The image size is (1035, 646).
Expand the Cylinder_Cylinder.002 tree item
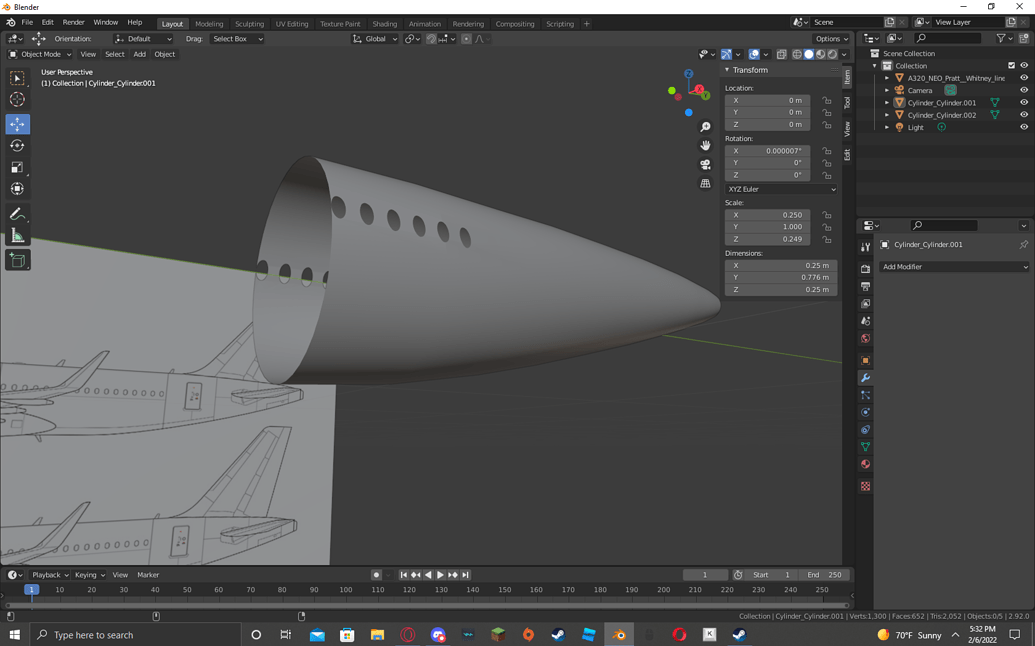[x=887, y=115]
